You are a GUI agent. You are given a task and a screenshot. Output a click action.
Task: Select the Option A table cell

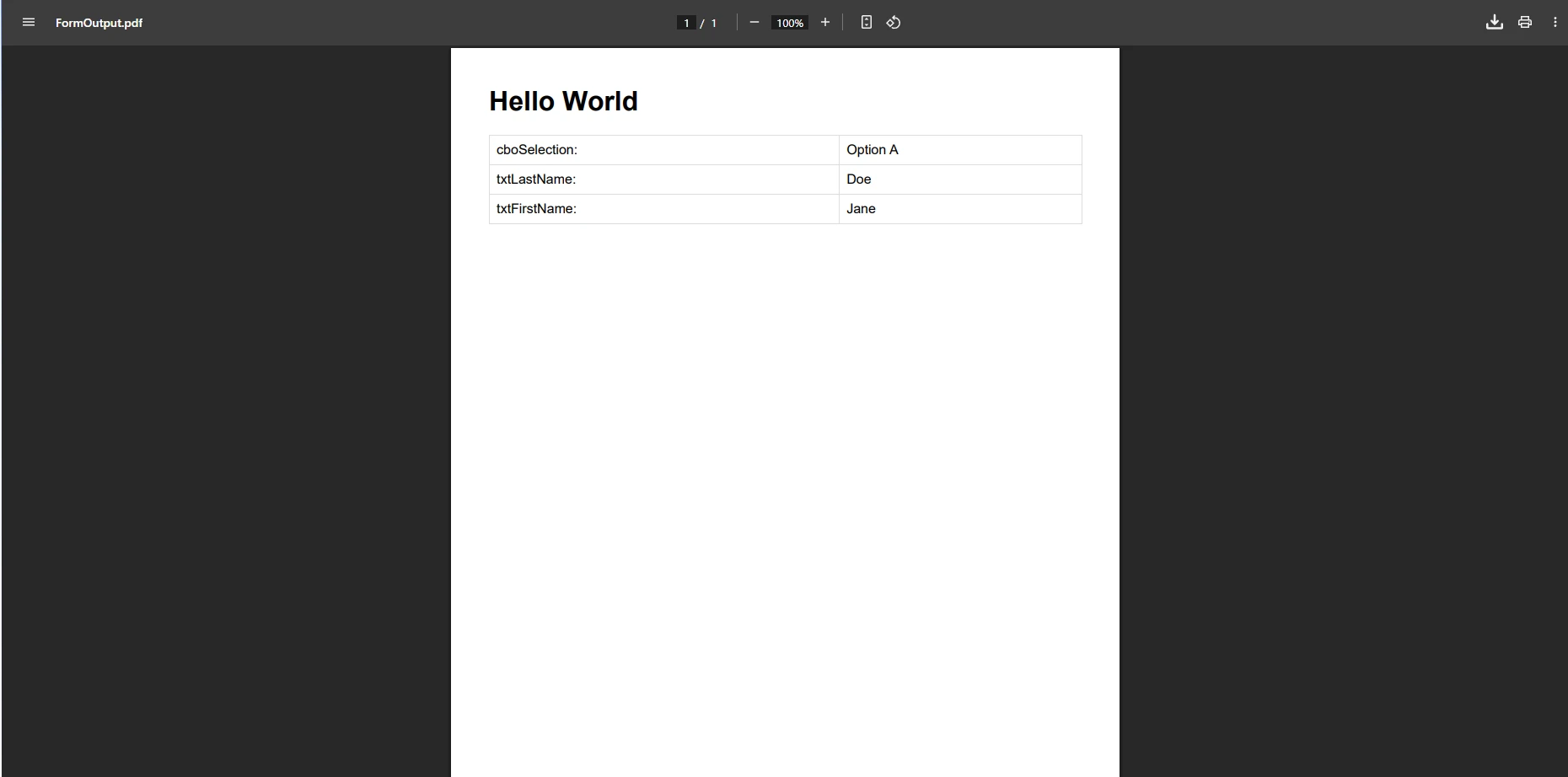click(x=872, y=149)
